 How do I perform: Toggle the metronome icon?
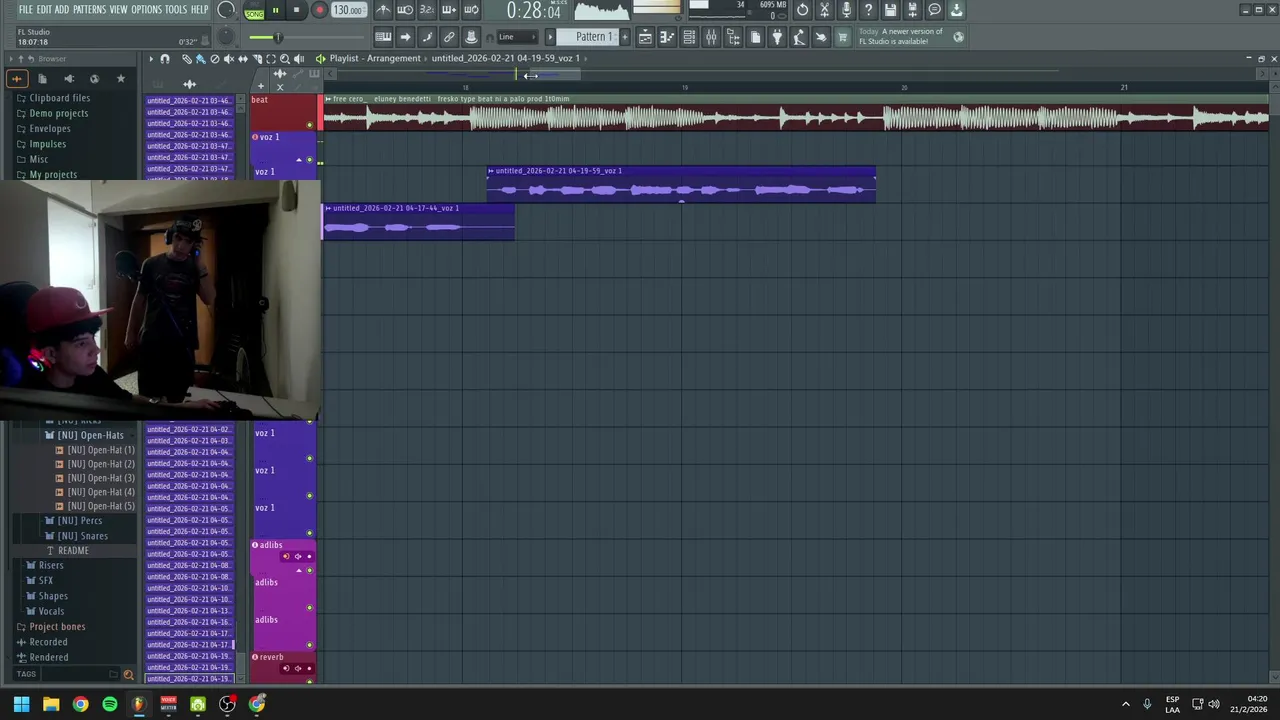point(383,10)
